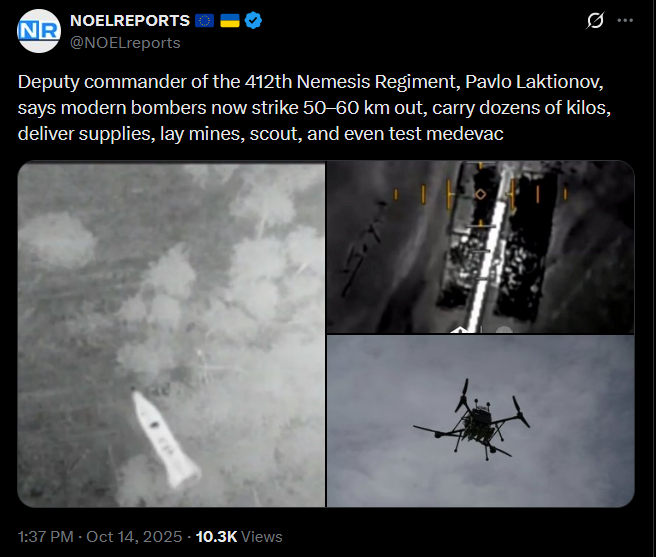Click the Oct 14, 2025 date
The image size is (656, 557).
[134, 536]
